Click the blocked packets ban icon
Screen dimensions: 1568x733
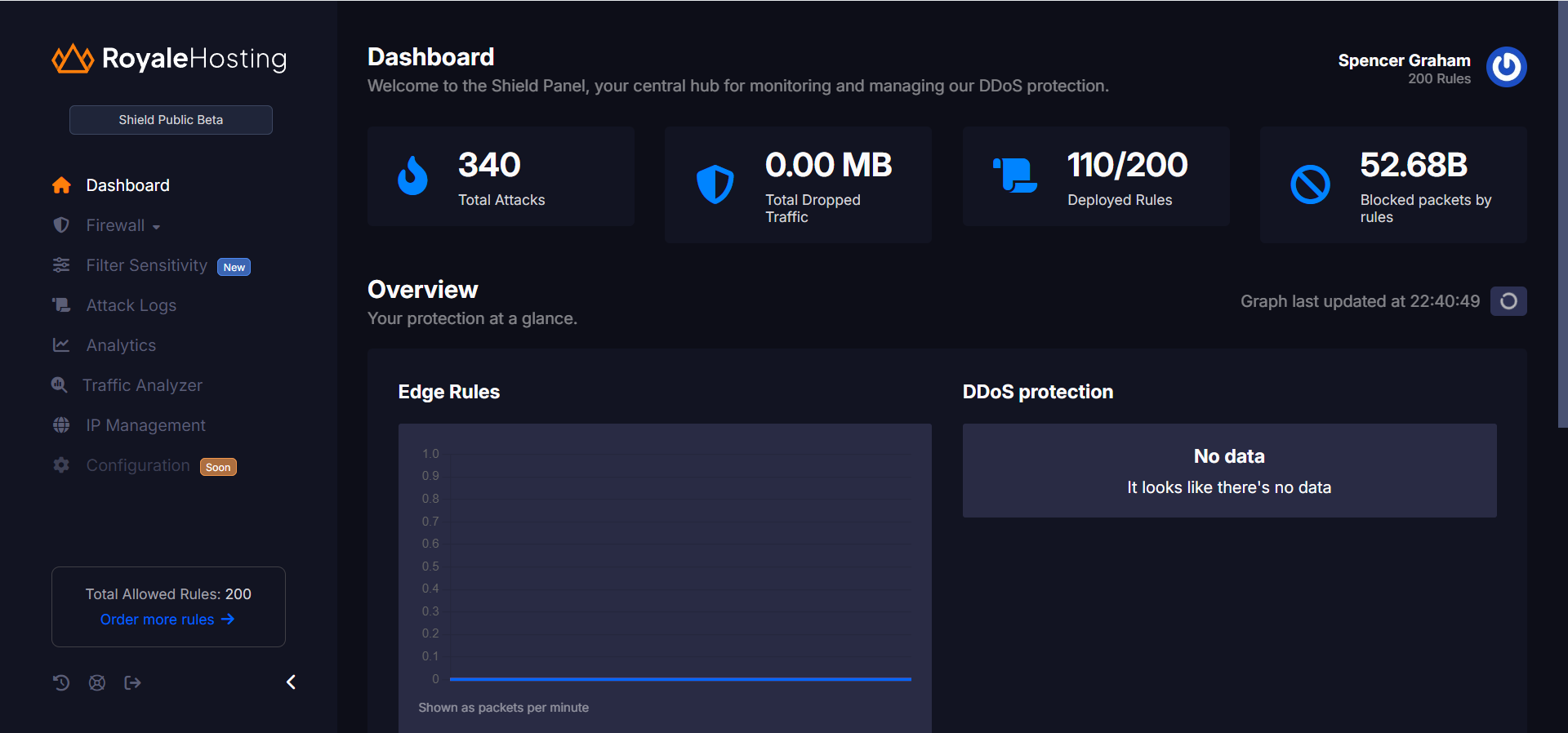pyautogui.click(x=1310, y=184)
